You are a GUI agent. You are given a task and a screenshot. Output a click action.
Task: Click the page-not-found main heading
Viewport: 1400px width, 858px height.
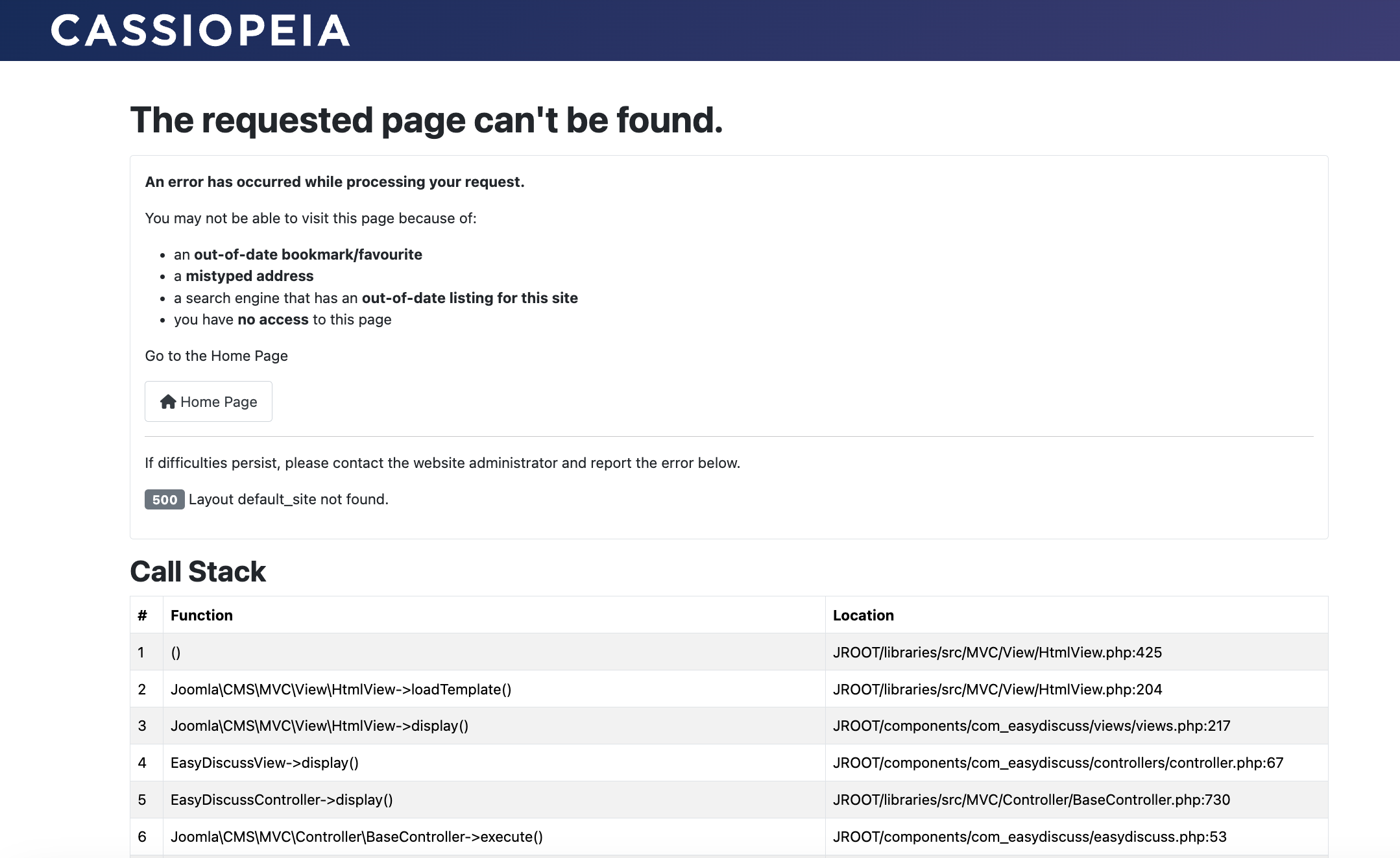[426, 120]
